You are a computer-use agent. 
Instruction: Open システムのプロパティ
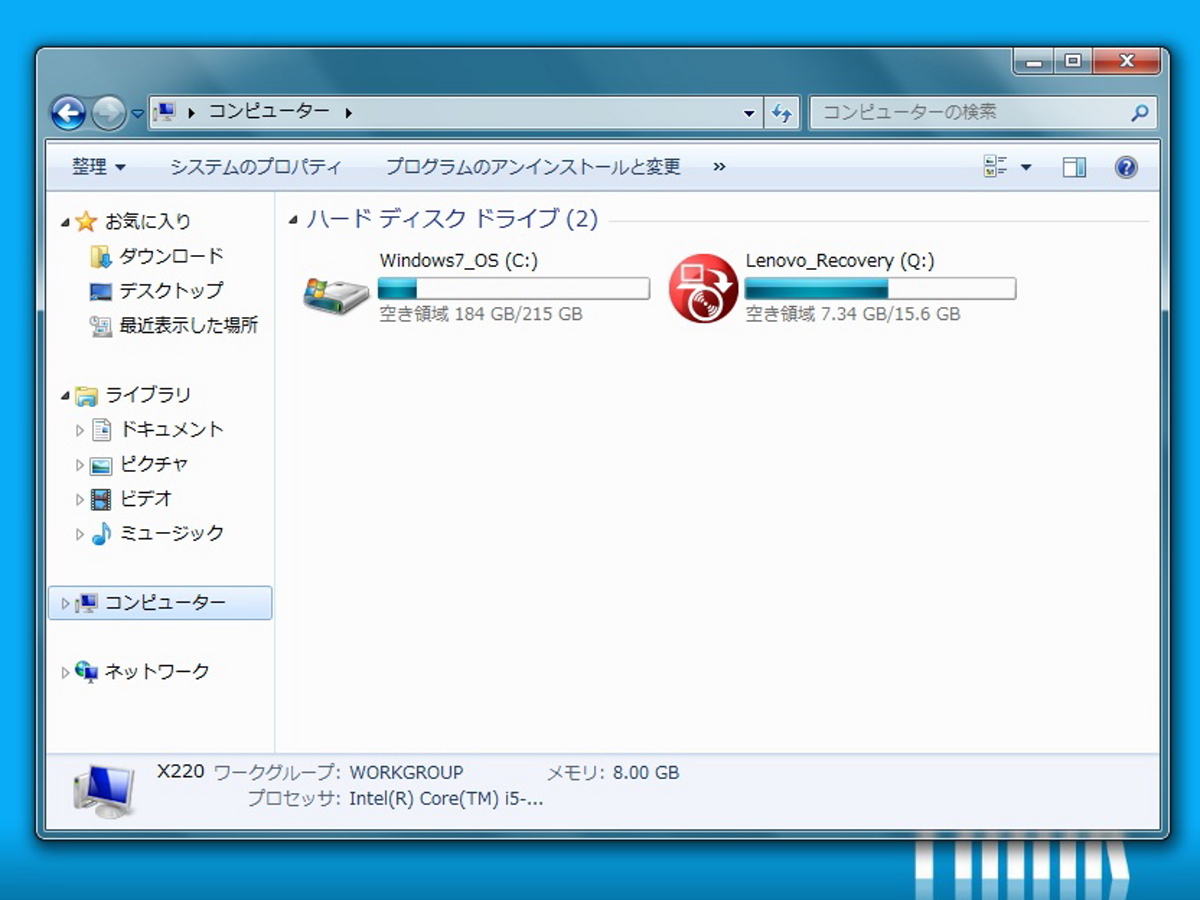point(255,167)
